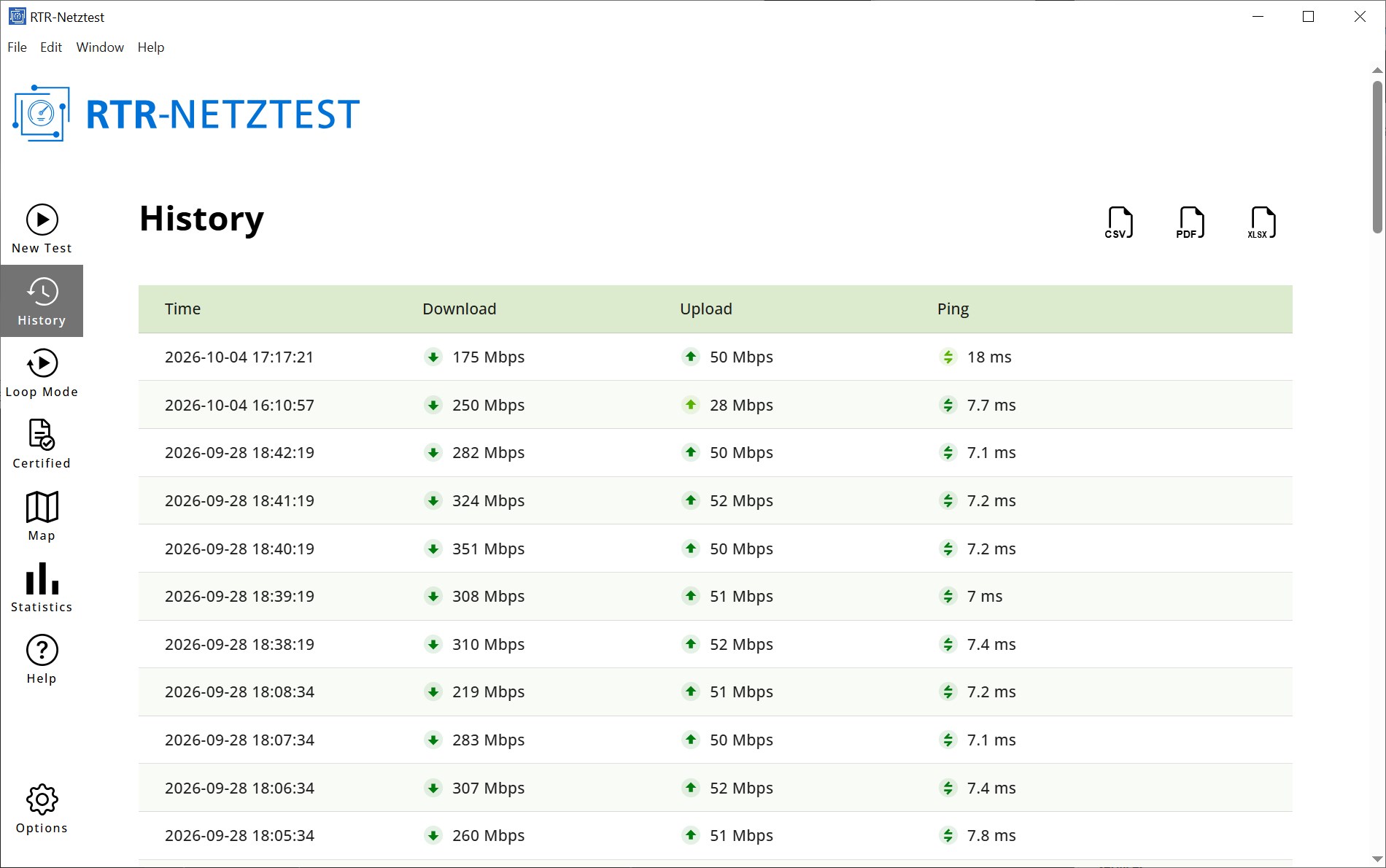This screenshot has height=868, width=1386.
Task: Open the Edit menu
Action: coord(51,47)
